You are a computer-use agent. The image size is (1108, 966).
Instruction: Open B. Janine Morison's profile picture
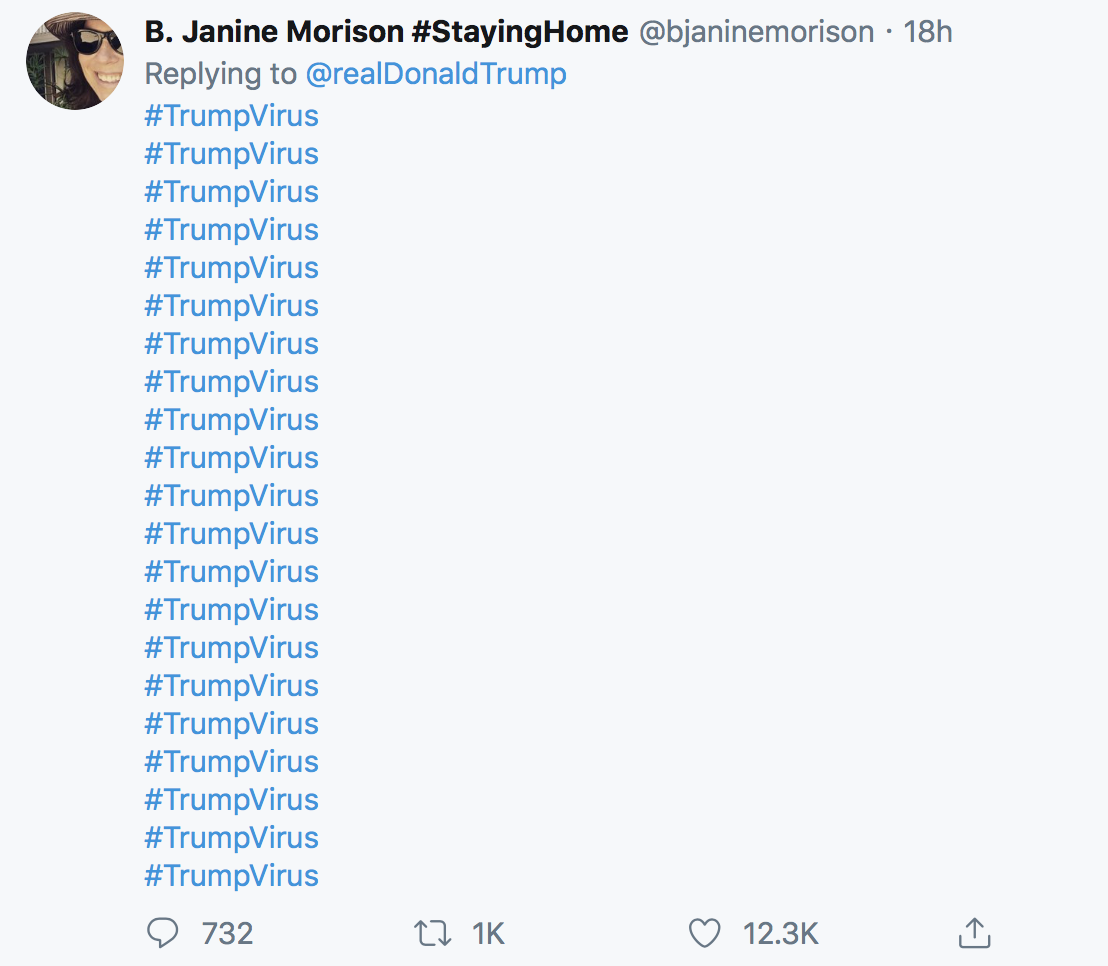point(75,61)
